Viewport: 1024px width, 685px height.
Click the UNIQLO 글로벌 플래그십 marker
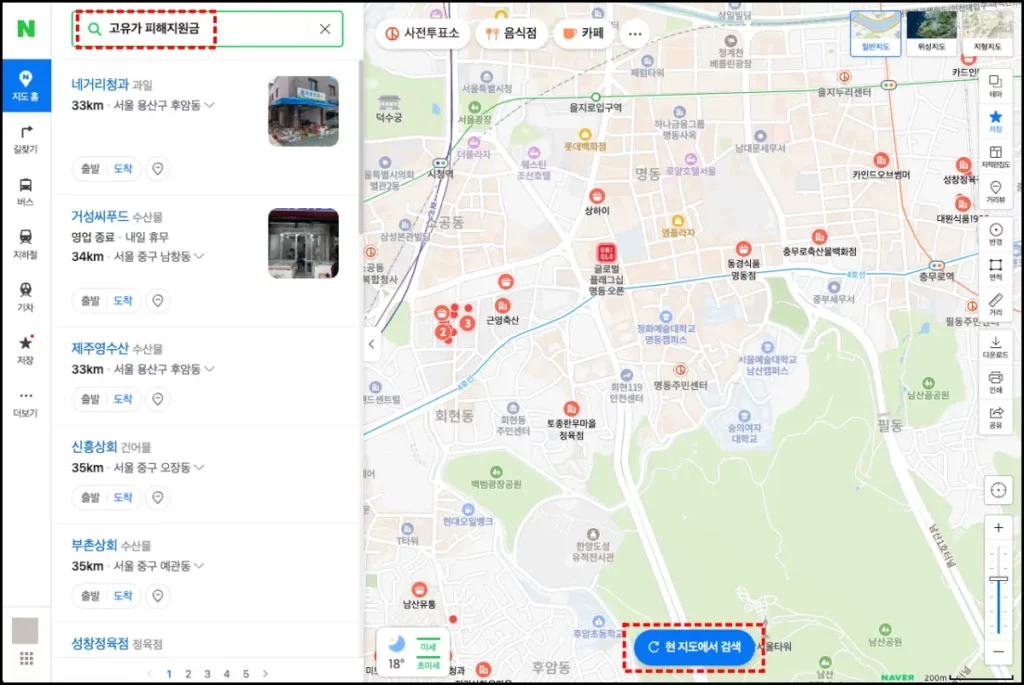tap(606, 253)
